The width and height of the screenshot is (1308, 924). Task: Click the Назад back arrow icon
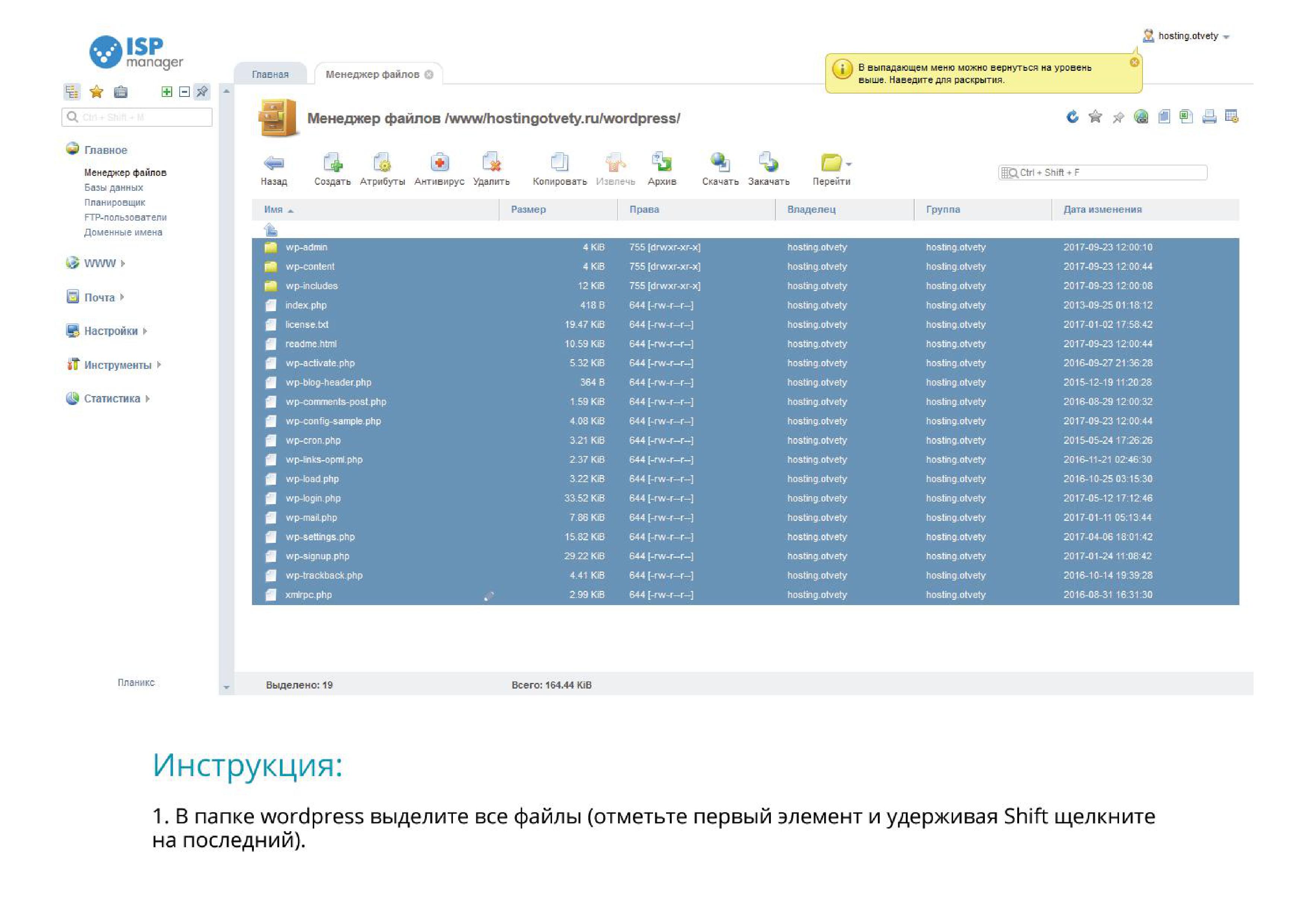[274, 163]
